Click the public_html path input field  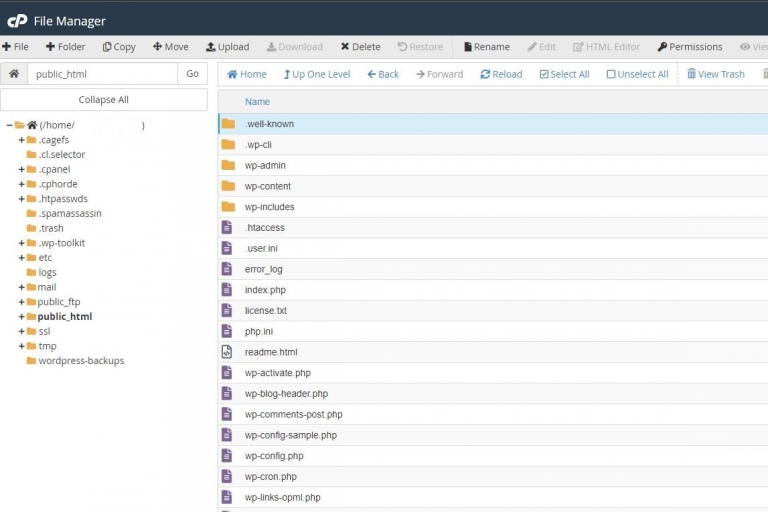(x=102, y=74)
